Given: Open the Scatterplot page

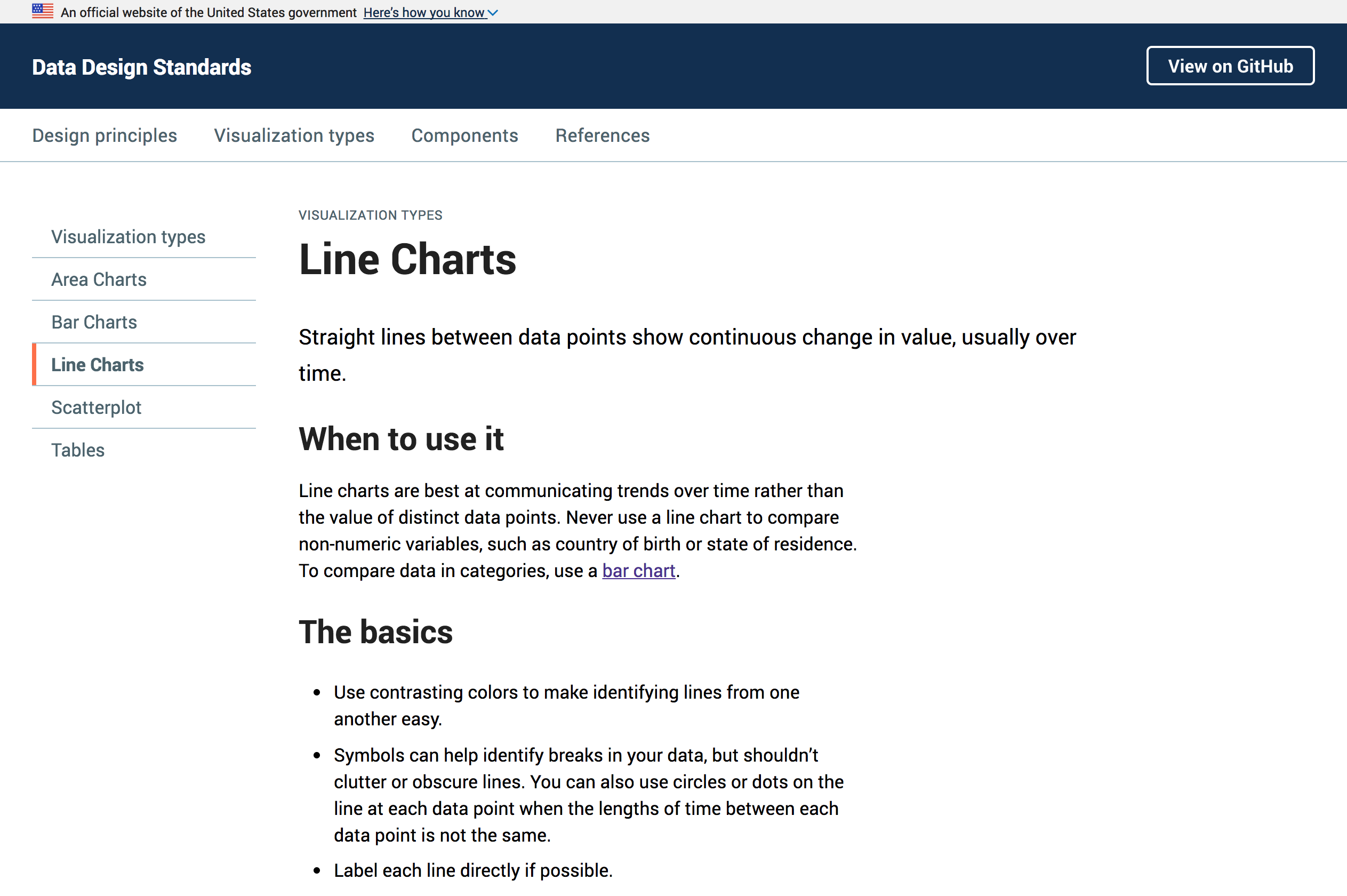Looking at the screenshot, I should (x=96, y=407).
